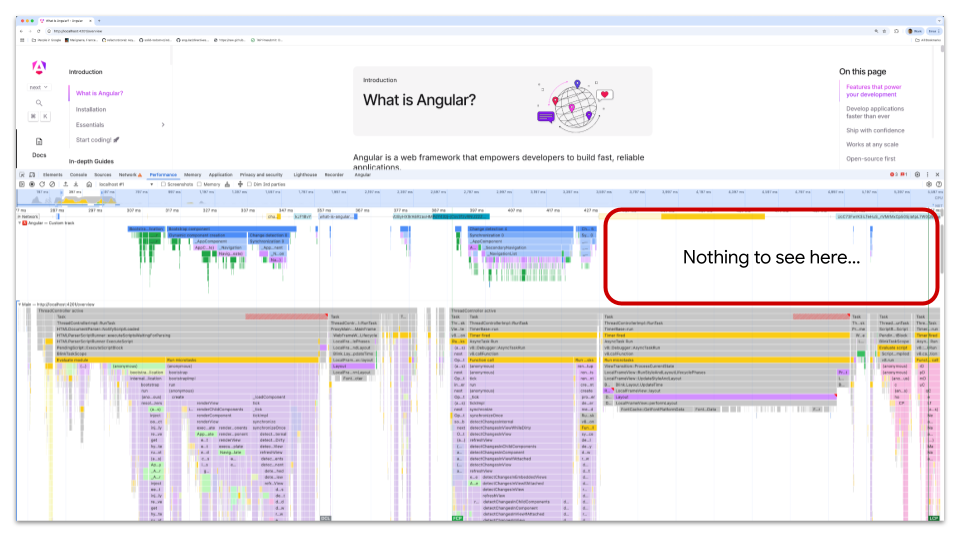The height and width of the screenshot is (540, 960).
Task: Switch to the Sources tab
Action: (x=103, y=174)
